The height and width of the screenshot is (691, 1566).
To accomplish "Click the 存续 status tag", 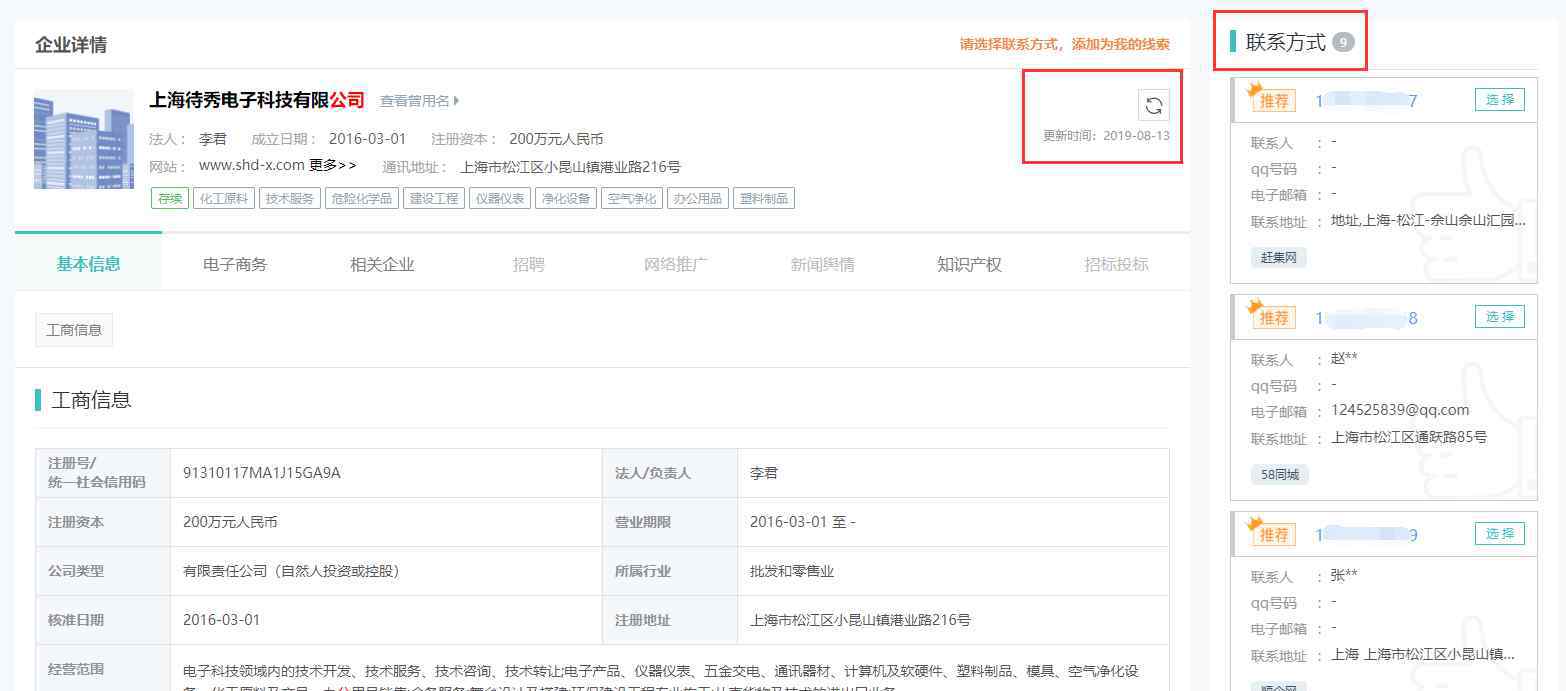I will point(170,198).
